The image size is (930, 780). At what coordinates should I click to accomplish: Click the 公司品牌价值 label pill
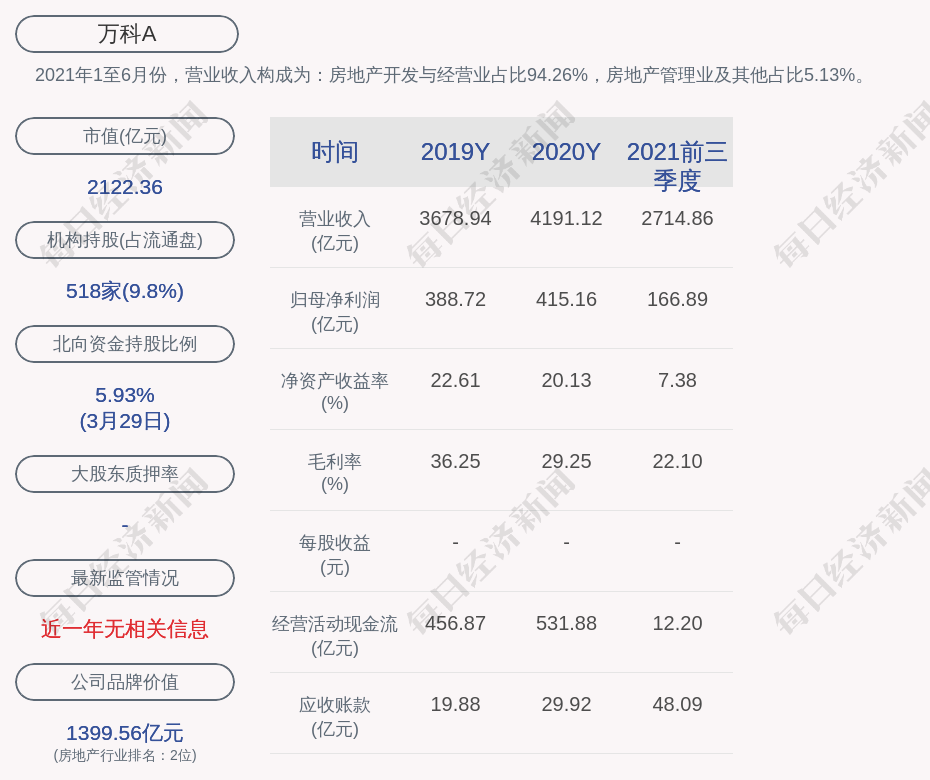125,682
